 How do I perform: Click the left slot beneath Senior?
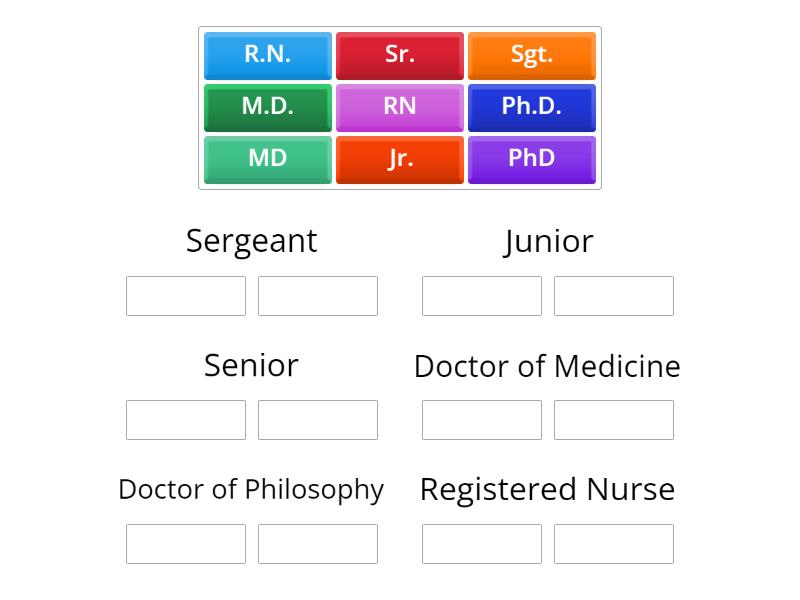click(x=186, y=420)
